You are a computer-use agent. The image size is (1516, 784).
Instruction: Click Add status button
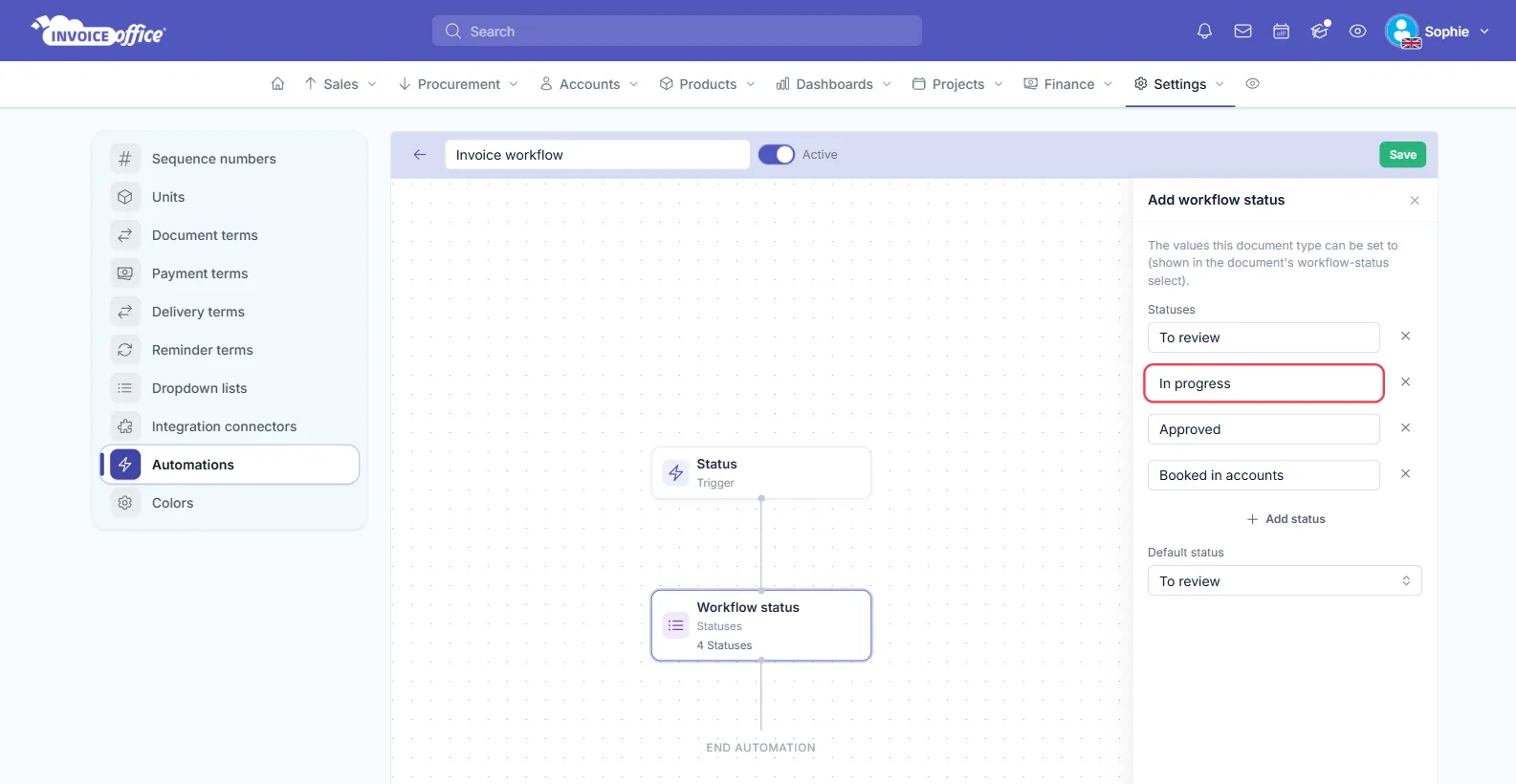1285,519
